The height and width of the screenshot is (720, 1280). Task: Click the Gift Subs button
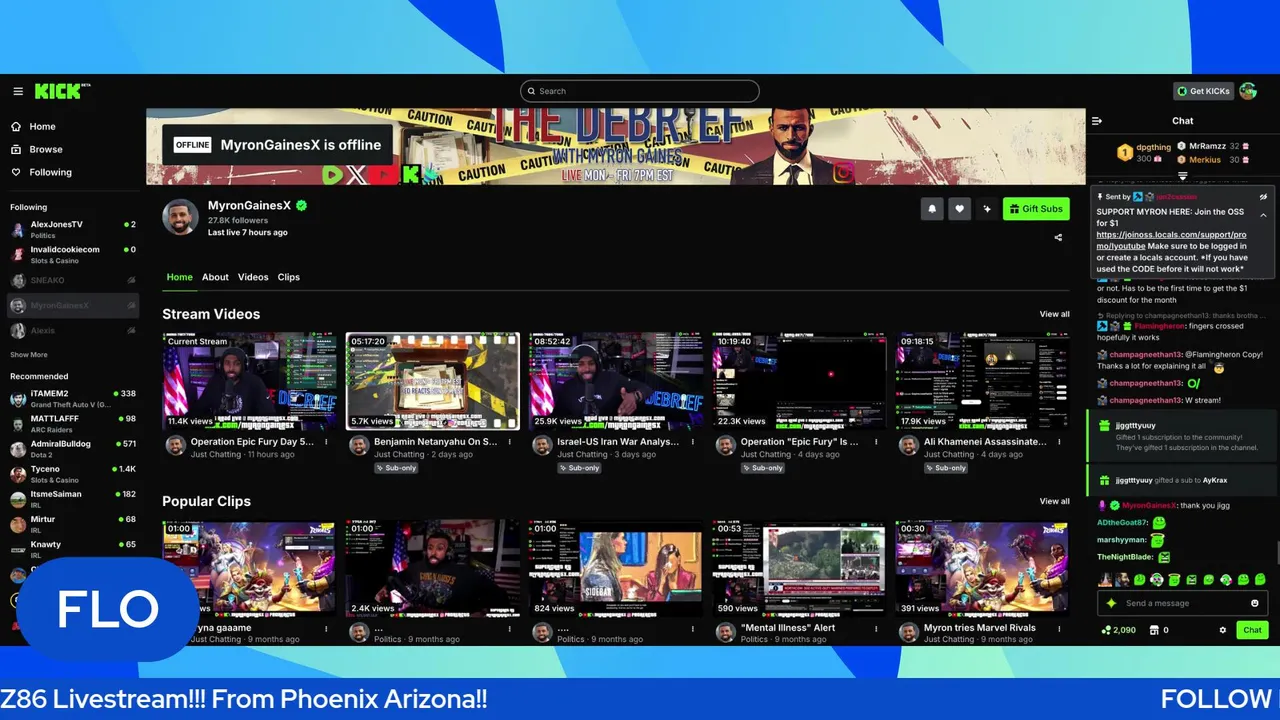tap(1036, 209)
